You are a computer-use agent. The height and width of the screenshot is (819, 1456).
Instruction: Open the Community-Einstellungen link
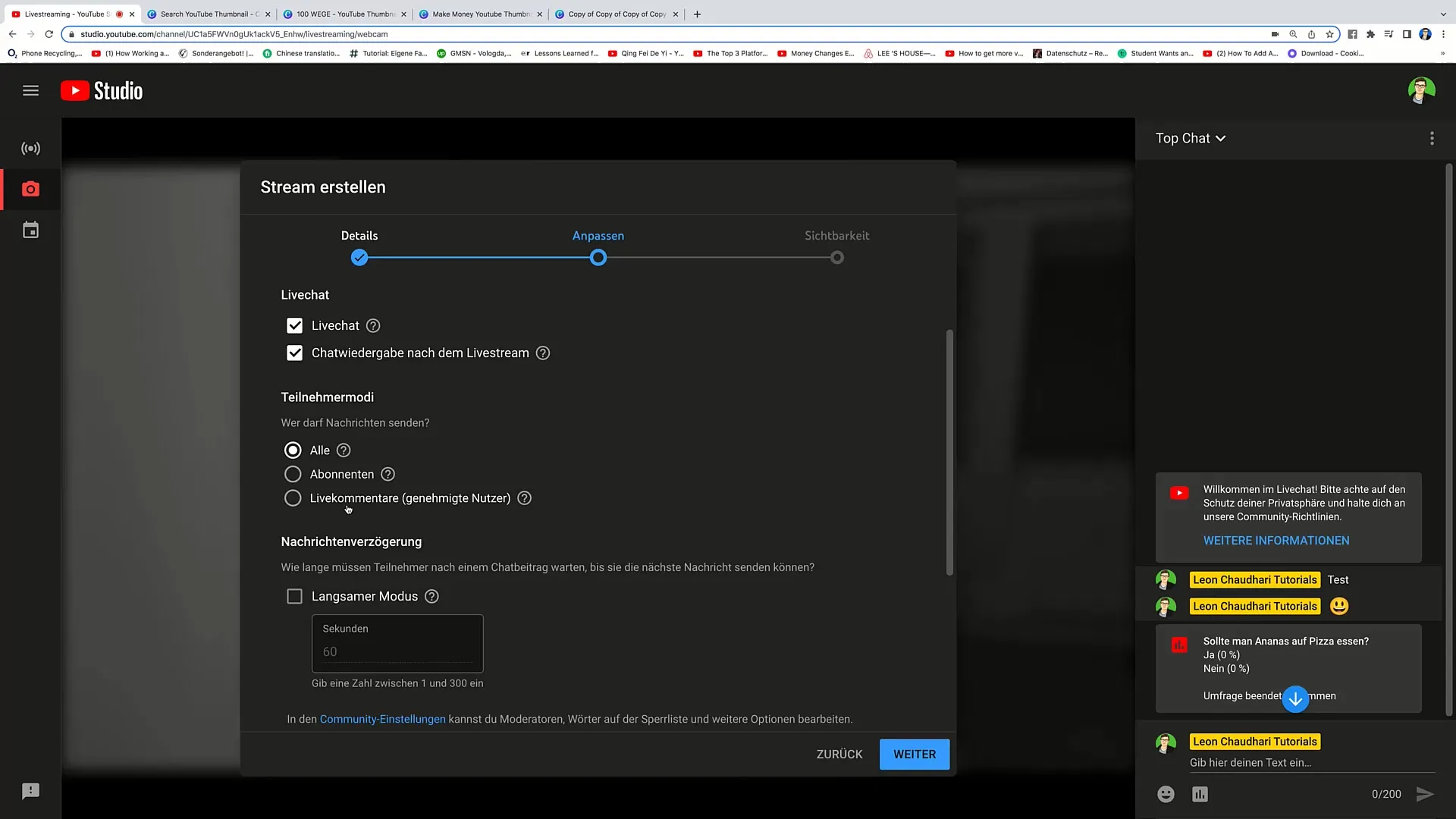coord(382,720)
